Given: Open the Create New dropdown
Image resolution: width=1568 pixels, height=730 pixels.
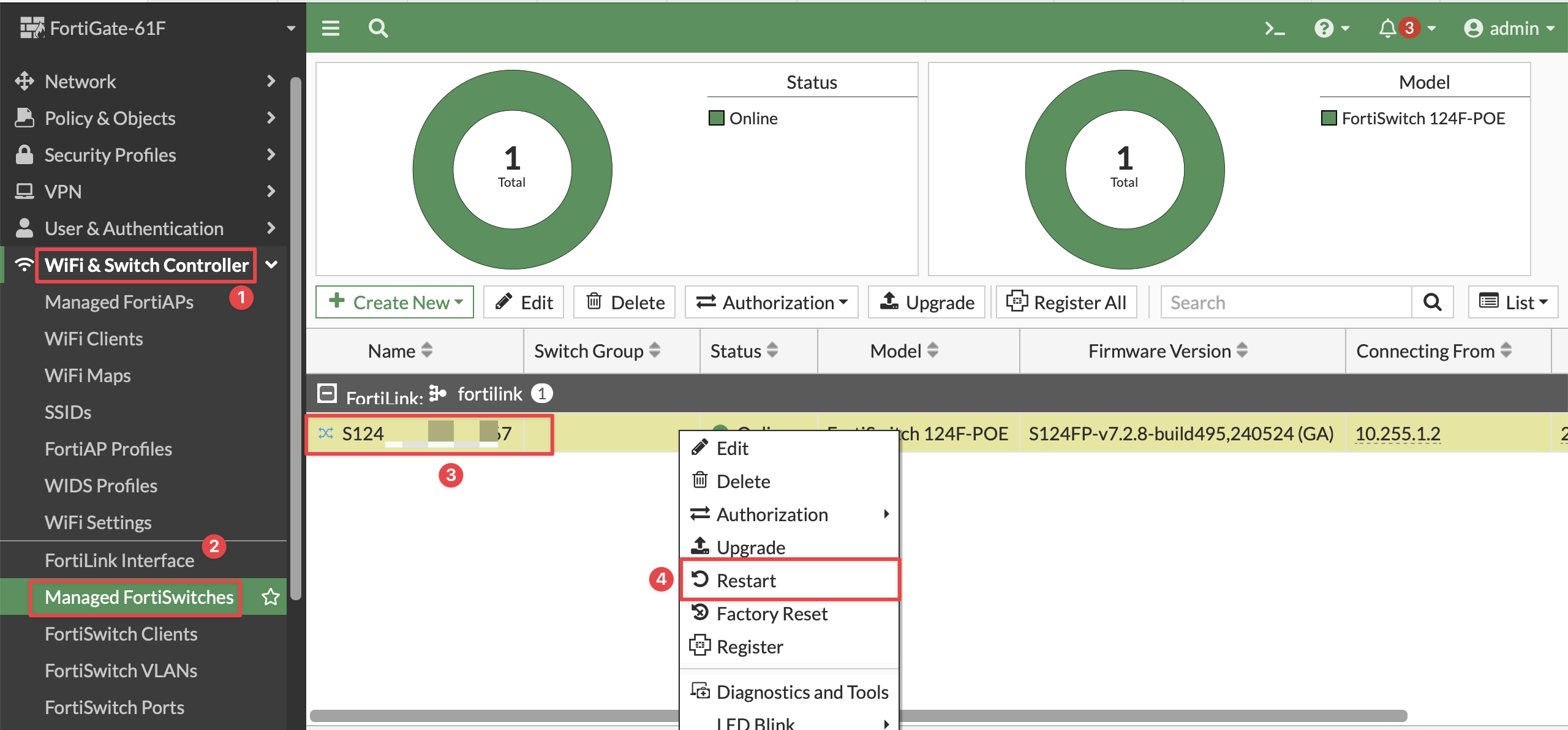Looking at the screenshot, I should point(394,302).
